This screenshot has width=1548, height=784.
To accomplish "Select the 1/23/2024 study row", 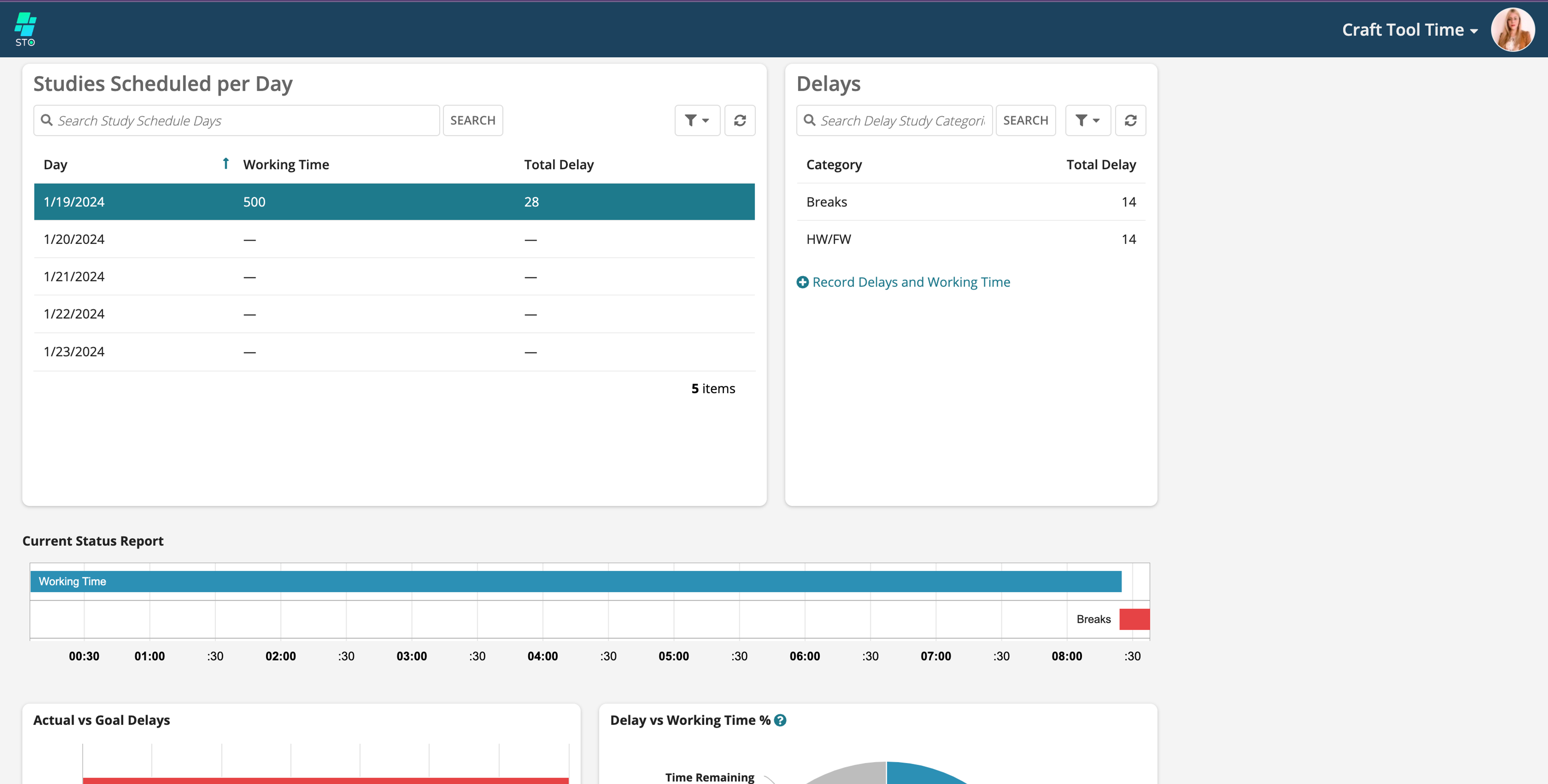I will point(394,351).
